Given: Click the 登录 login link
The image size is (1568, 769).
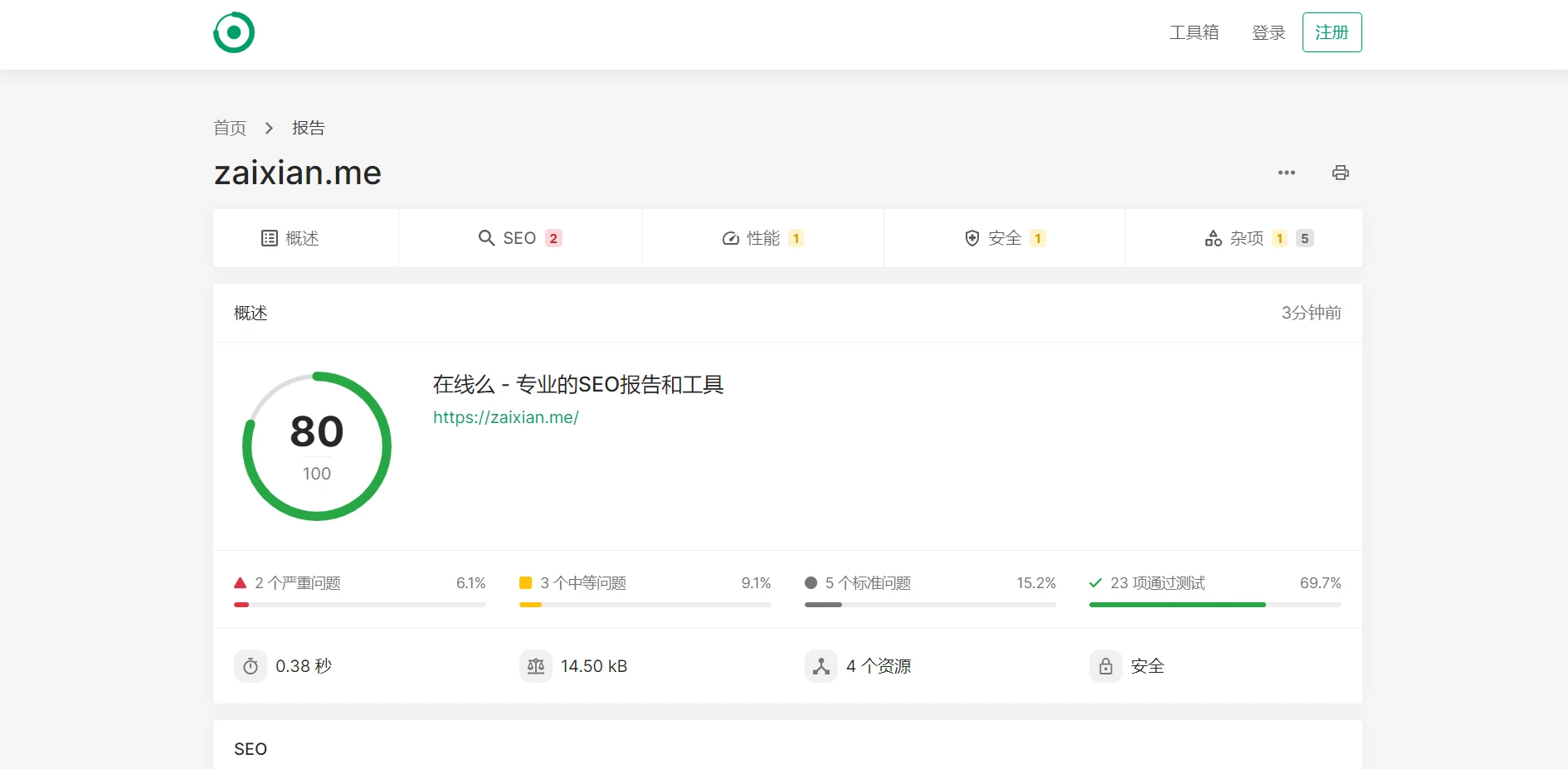Looking at the screenshot, I should tap(1268, 32).
